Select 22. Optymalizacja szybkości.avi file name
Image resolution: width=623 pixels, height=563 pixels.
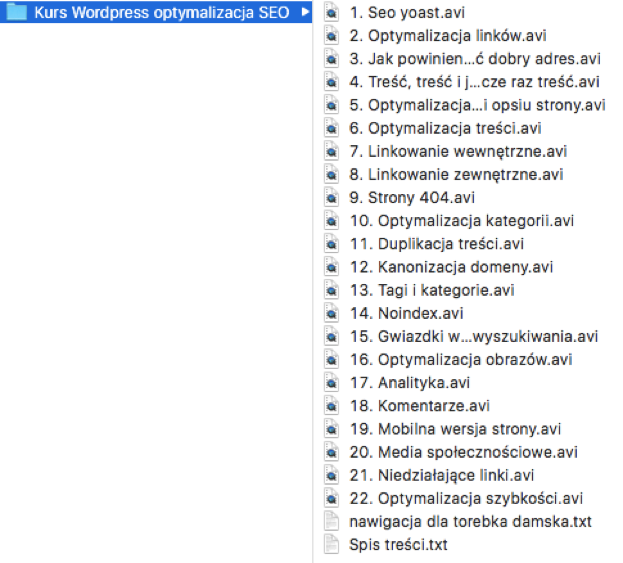466,498
